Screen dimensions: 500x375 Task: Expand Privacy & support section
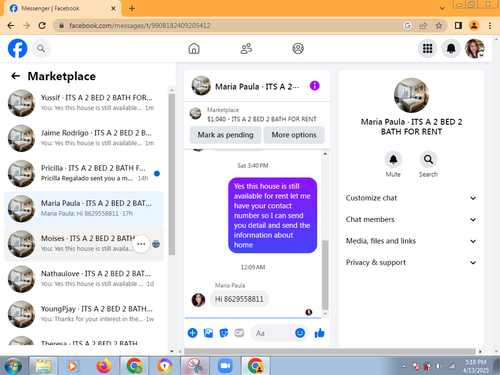point(411,263)
